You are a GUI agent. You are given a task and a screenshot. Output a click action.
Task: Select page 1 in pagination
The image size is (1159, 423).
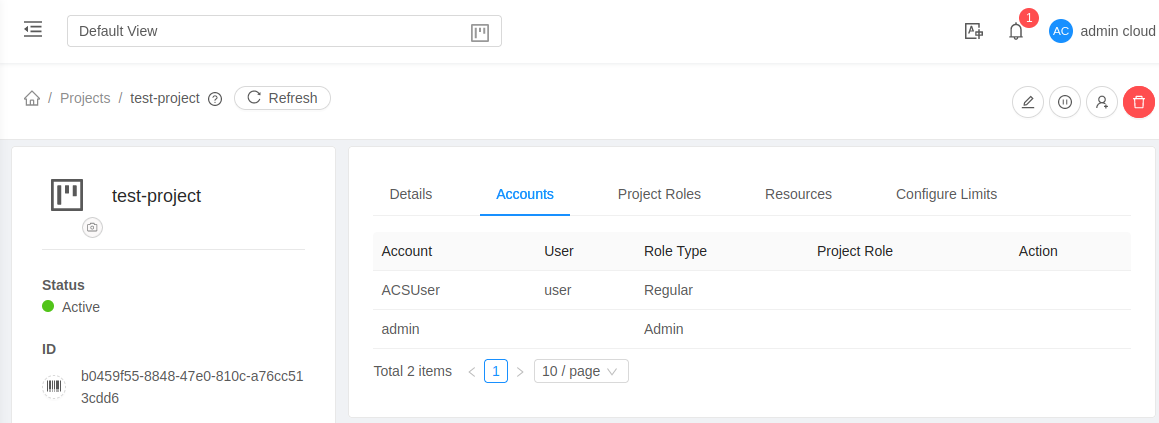[496, 371]
